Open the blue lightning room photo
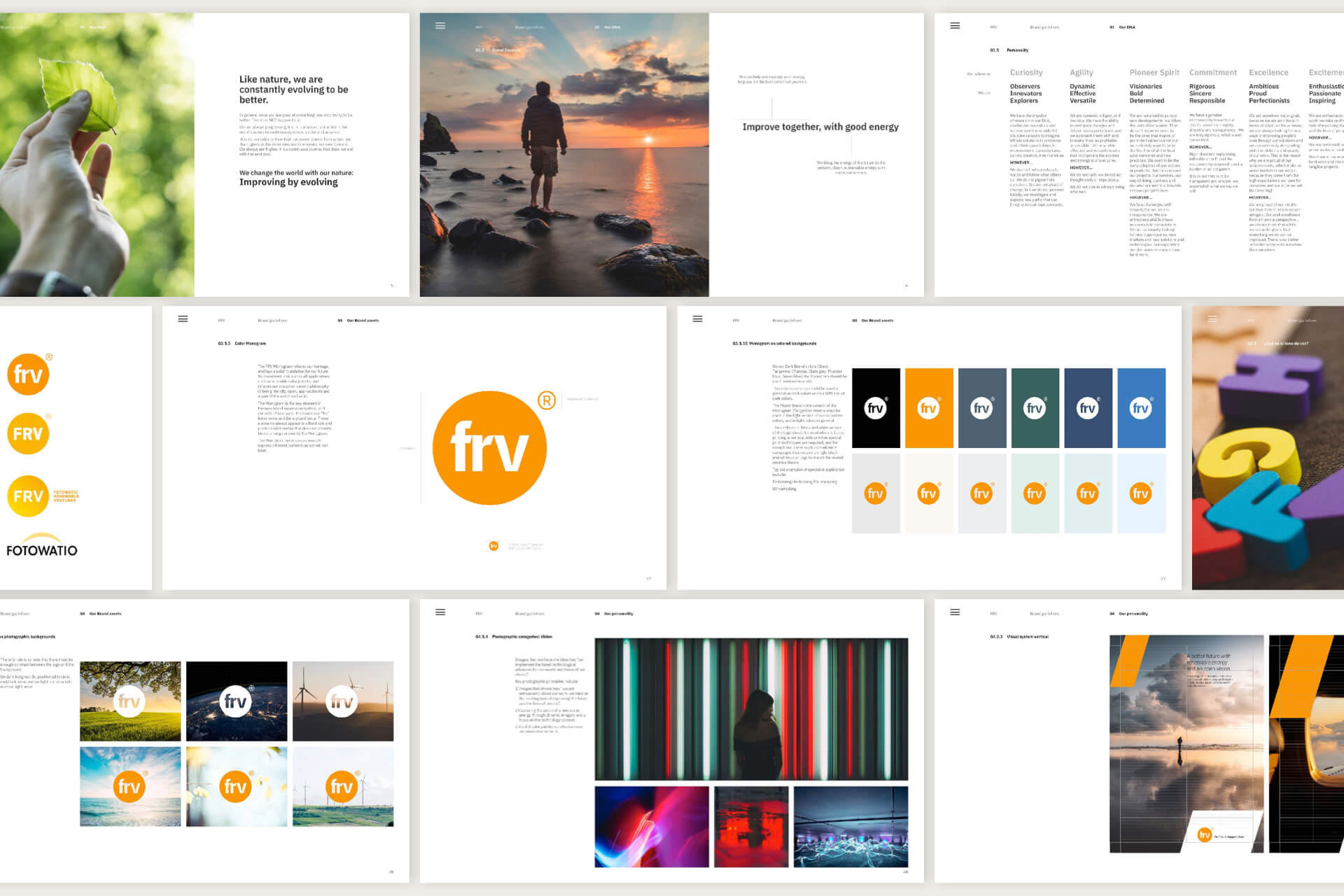Image resolution: width=1344 pixels, height=896 pixels. (851, 827)
